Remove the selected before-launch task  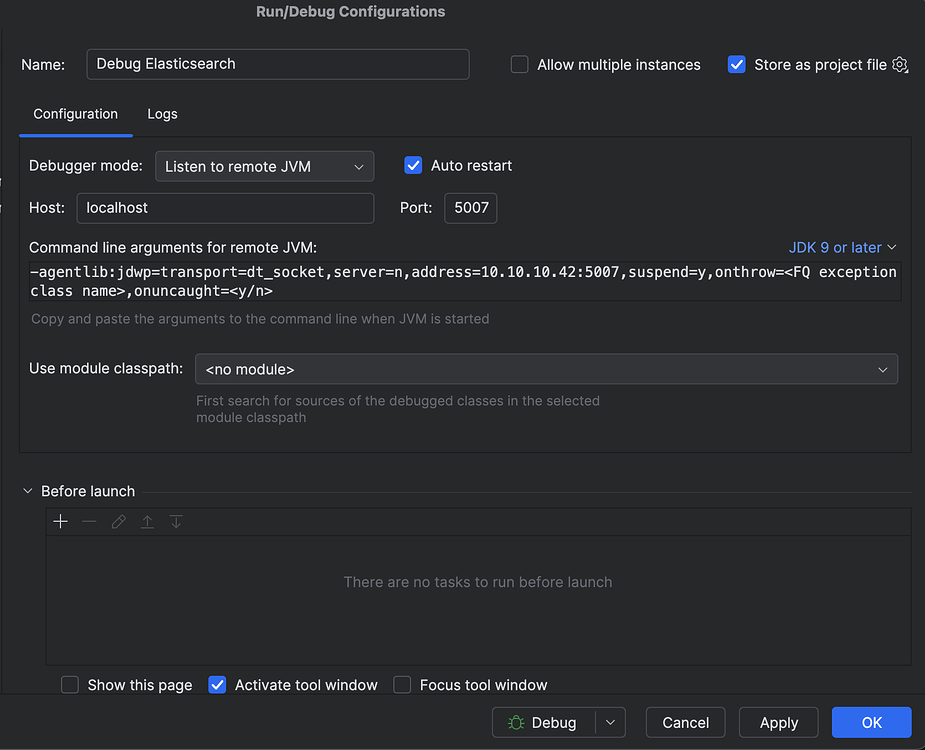[x=89, y=521]
